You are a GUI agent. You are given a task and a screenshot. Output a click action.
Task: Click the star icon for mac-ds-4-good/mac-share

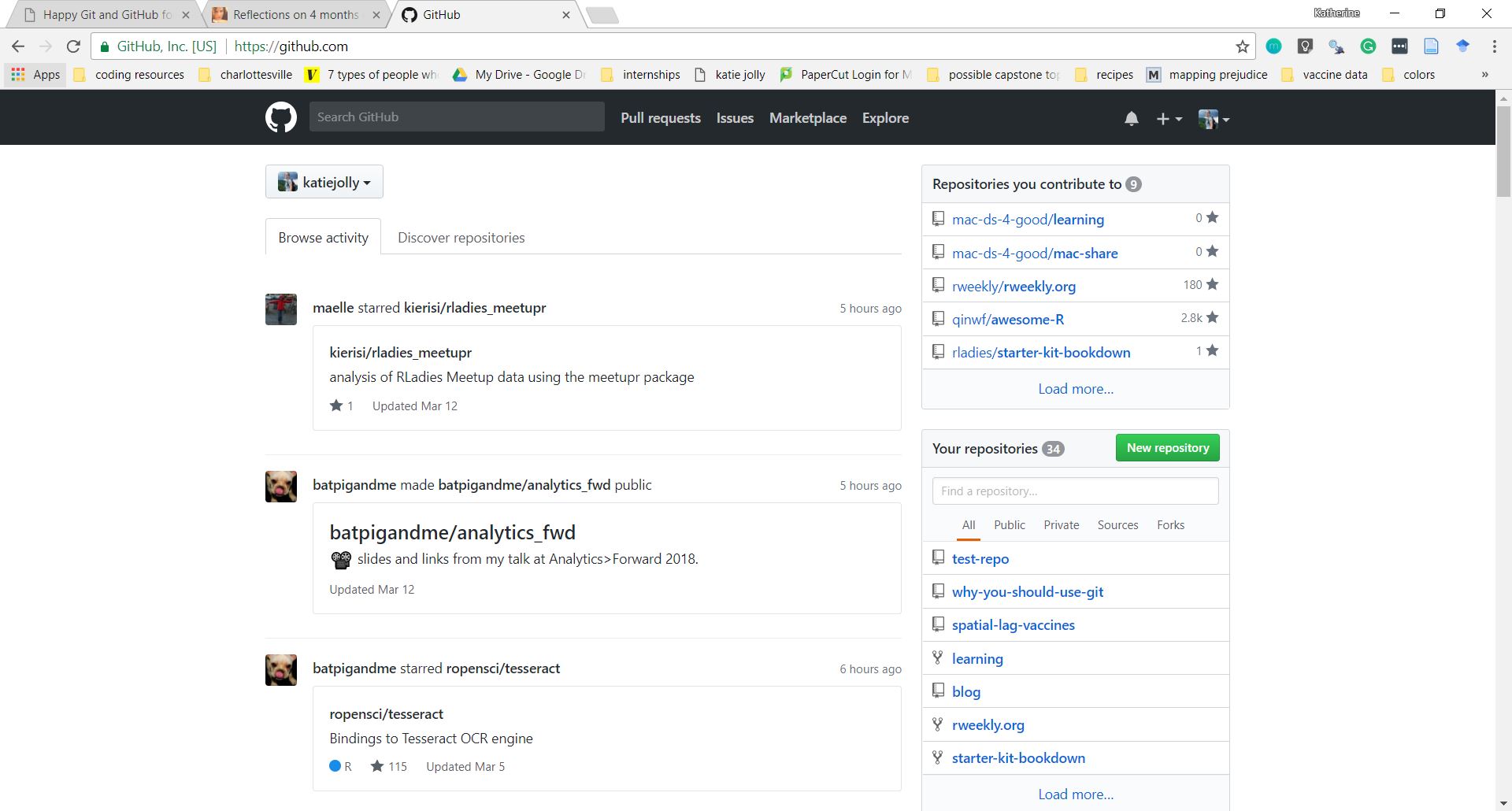(1213, 251)
